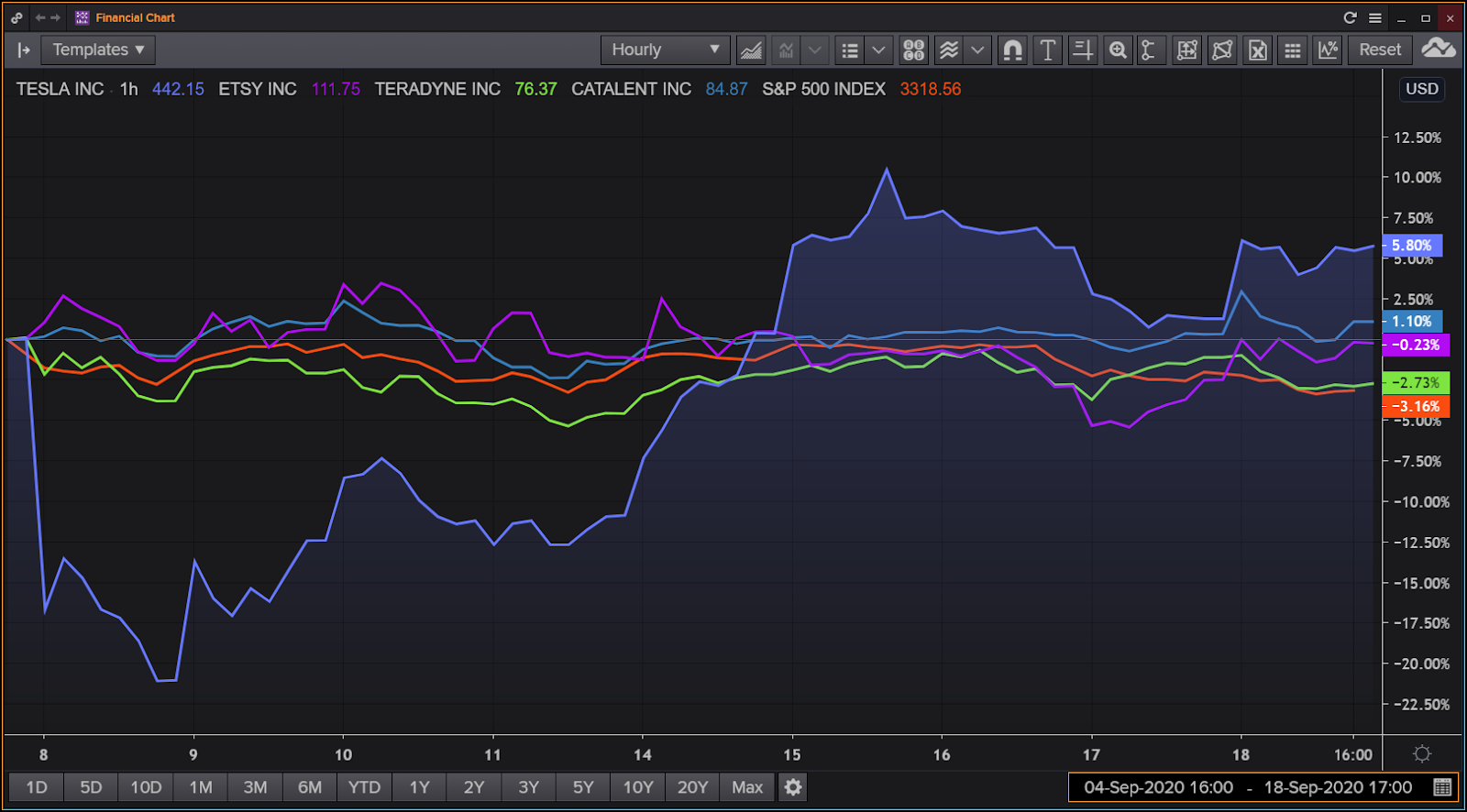
Task: Click the axis settings sun icon
Action: (1422, 754)
